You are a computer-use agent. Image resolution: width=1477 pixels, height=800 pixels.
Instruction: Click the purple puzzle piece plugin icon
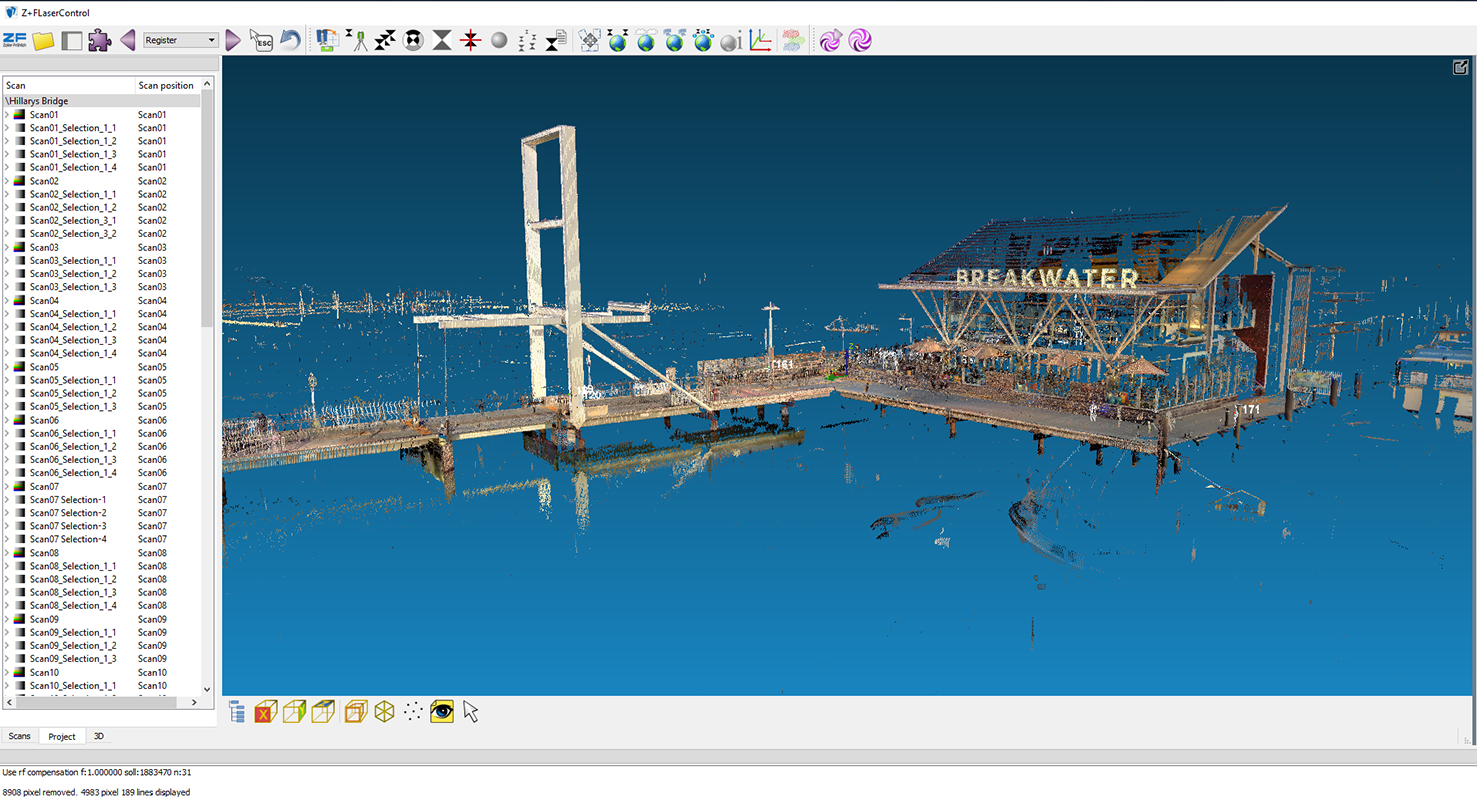pyautogui.click(x=99, y=41)
